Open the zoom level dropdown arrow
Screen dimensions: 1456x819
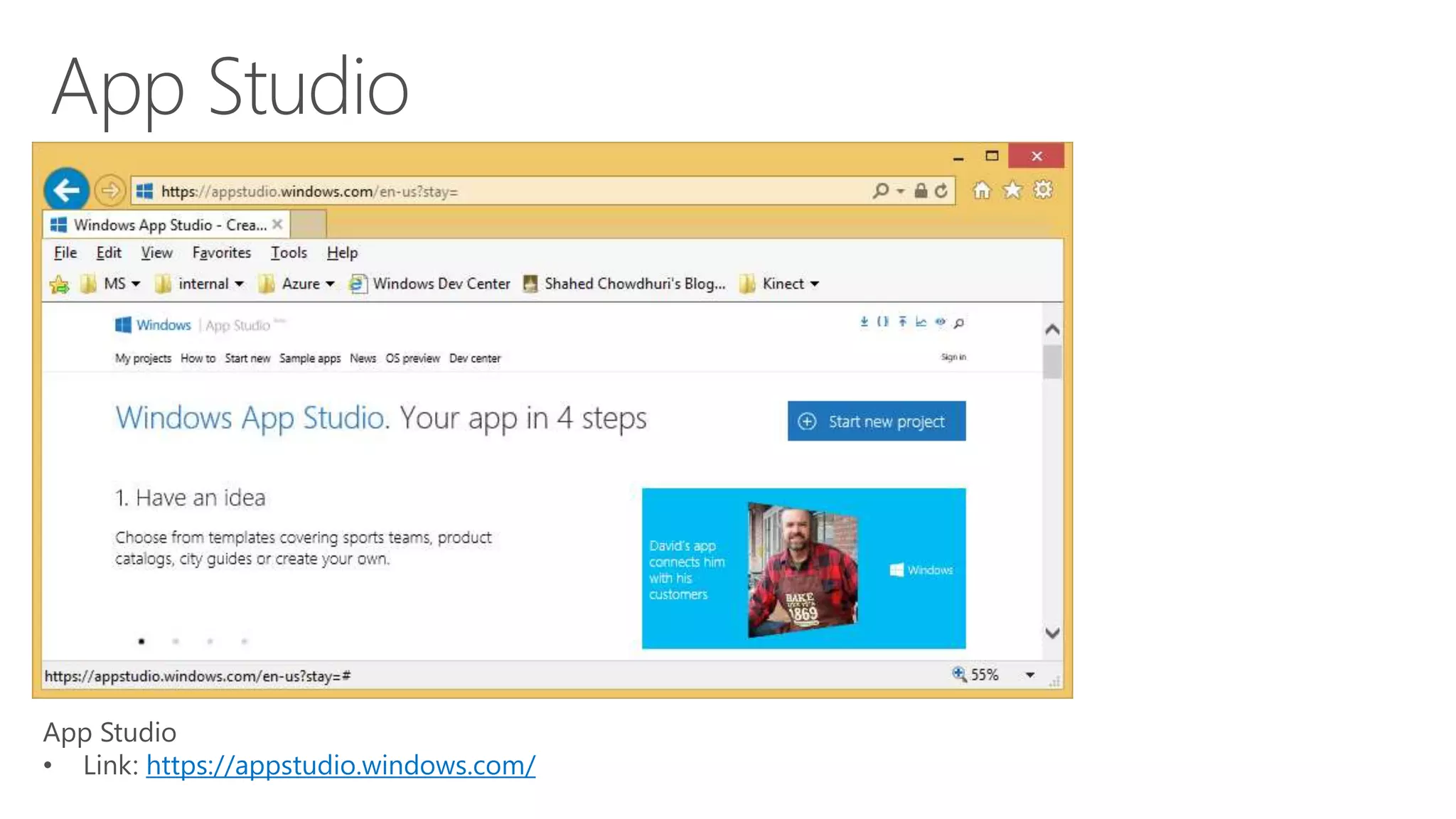tap(1030, 675)
